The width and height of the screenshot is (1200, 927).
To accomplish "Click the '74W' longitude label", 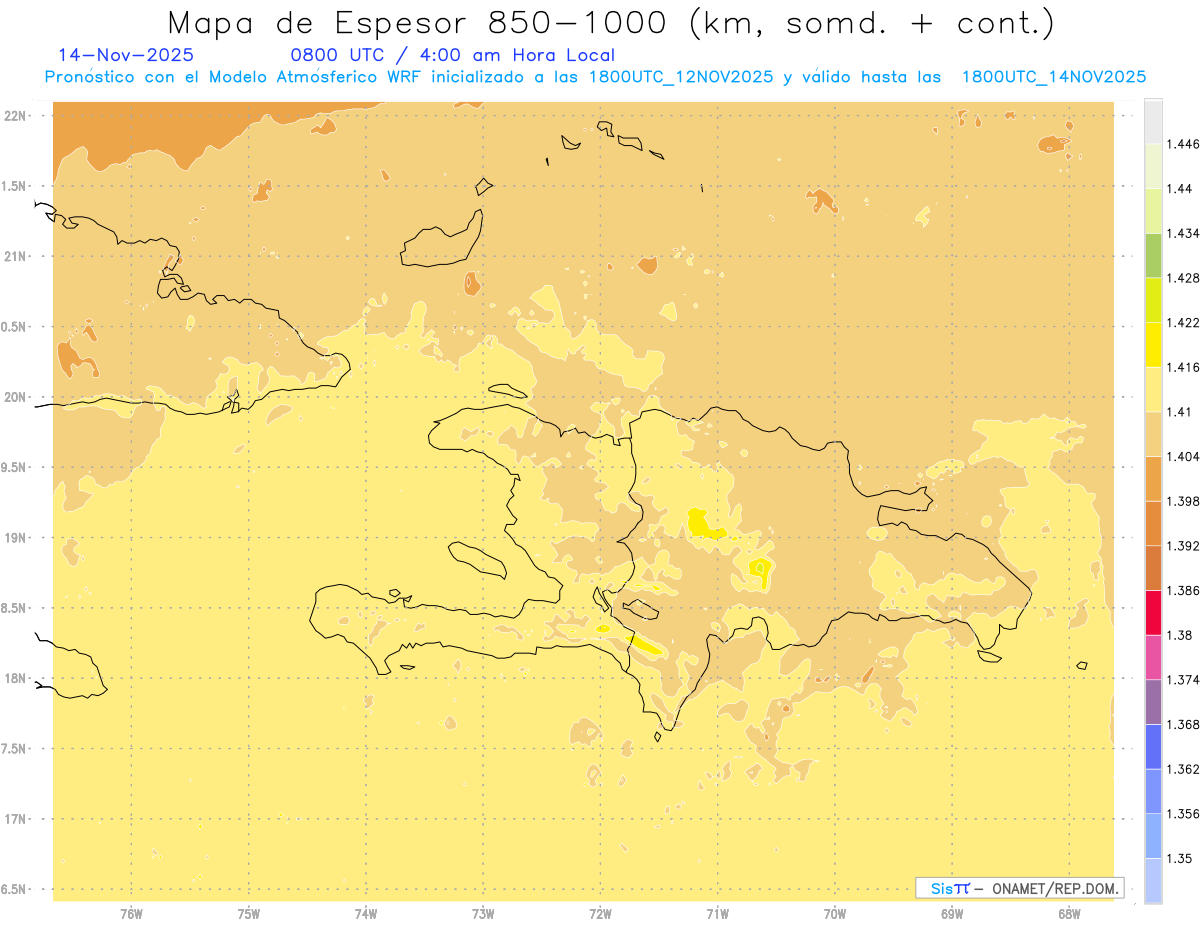I will [x=366, y=914].
